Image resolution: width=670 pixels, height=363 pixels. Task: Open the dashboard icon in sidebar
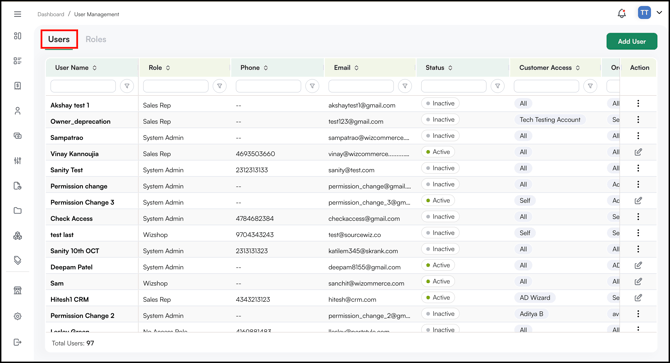tap(18, 36)
